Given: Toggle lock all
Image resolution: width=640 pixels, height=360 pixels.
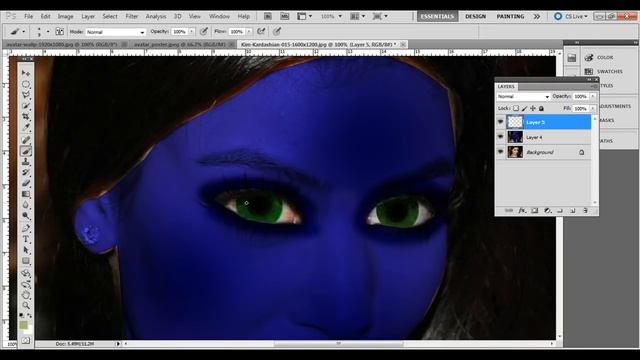Looking at the screenshot, I should click(541, 108).
